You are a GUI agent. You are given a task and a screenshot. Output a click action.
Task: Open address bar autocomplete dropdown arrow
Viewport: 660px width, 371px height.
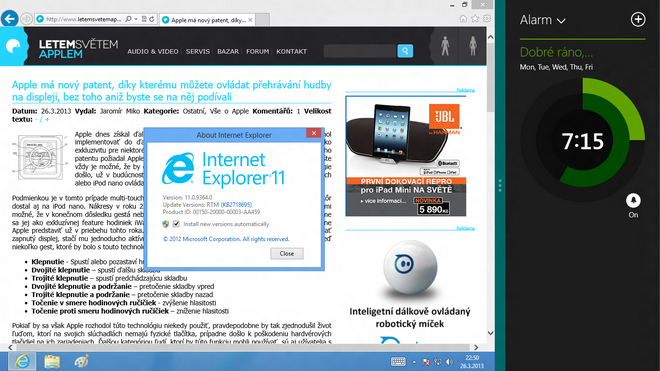click(136, 19)
